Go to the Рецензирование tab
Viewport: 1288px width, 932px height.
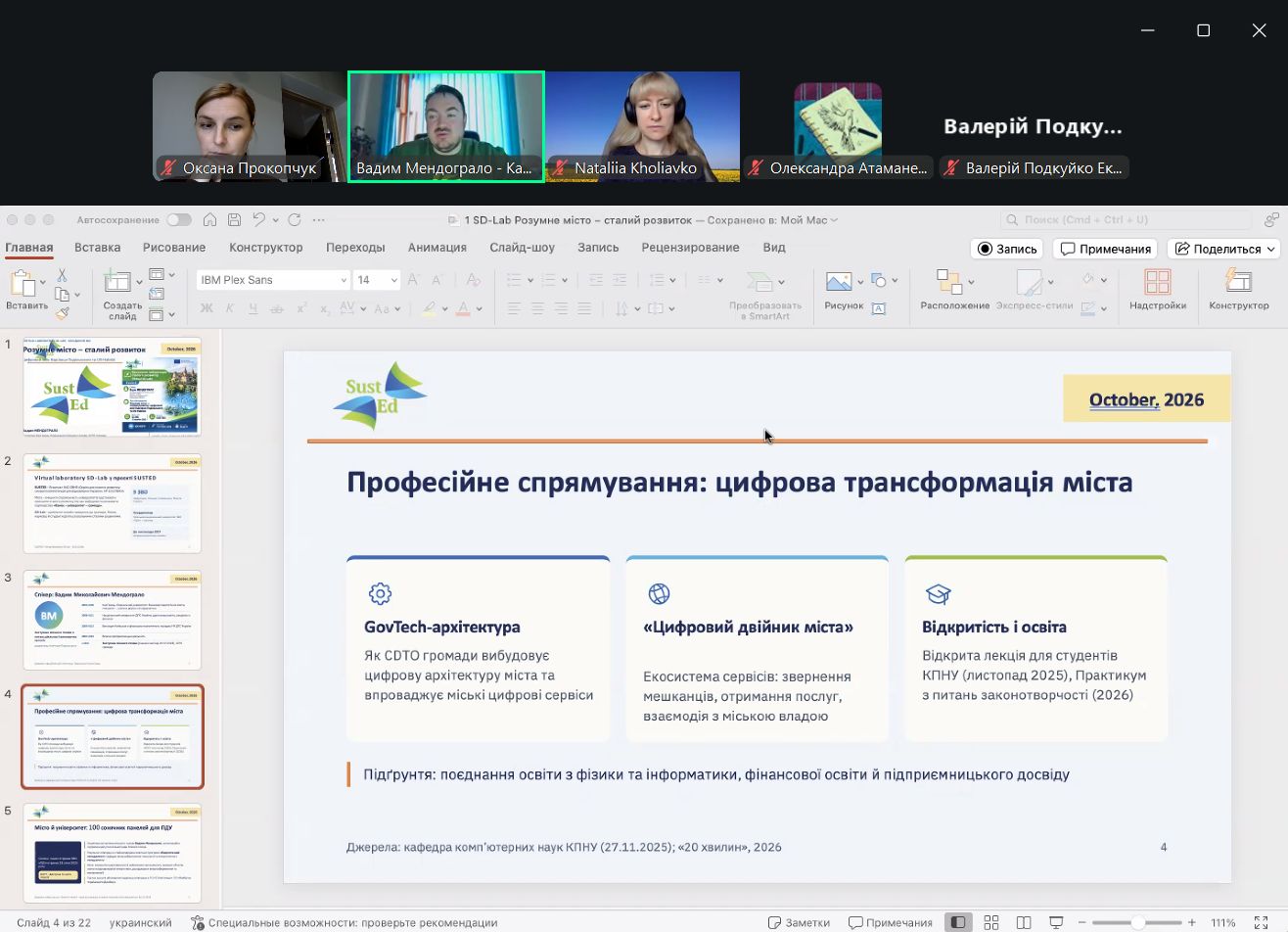(691, 248)
